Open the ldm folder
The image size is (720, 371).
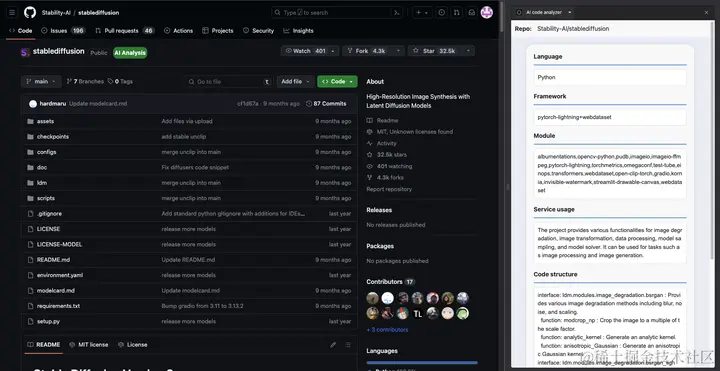pos(42,183)
